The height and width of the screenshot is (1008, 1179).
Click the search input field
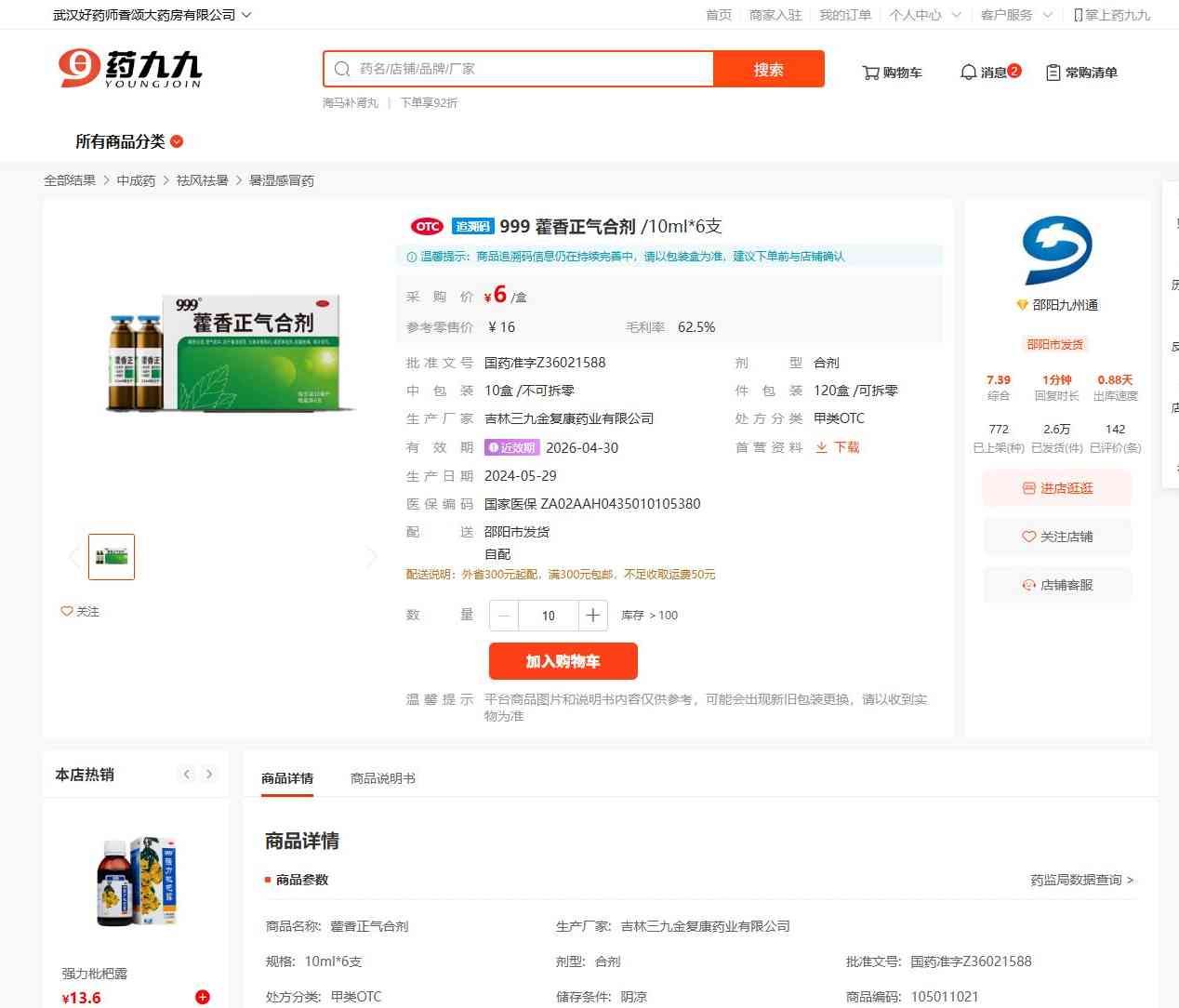[x=530, y=69]
